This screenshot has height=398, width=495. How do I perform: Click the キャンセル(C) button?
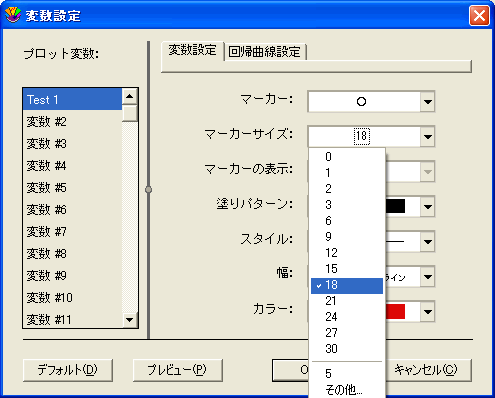[x=428, y=370]
